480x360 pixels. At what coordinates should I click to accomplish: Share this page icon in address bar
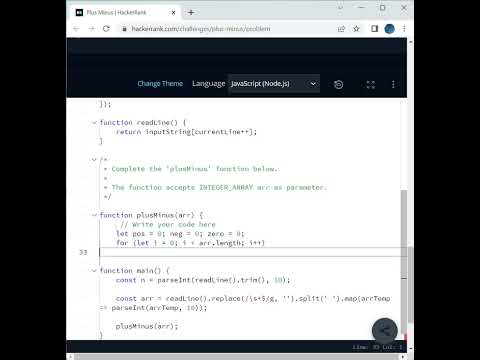click(x=341, y=29)
